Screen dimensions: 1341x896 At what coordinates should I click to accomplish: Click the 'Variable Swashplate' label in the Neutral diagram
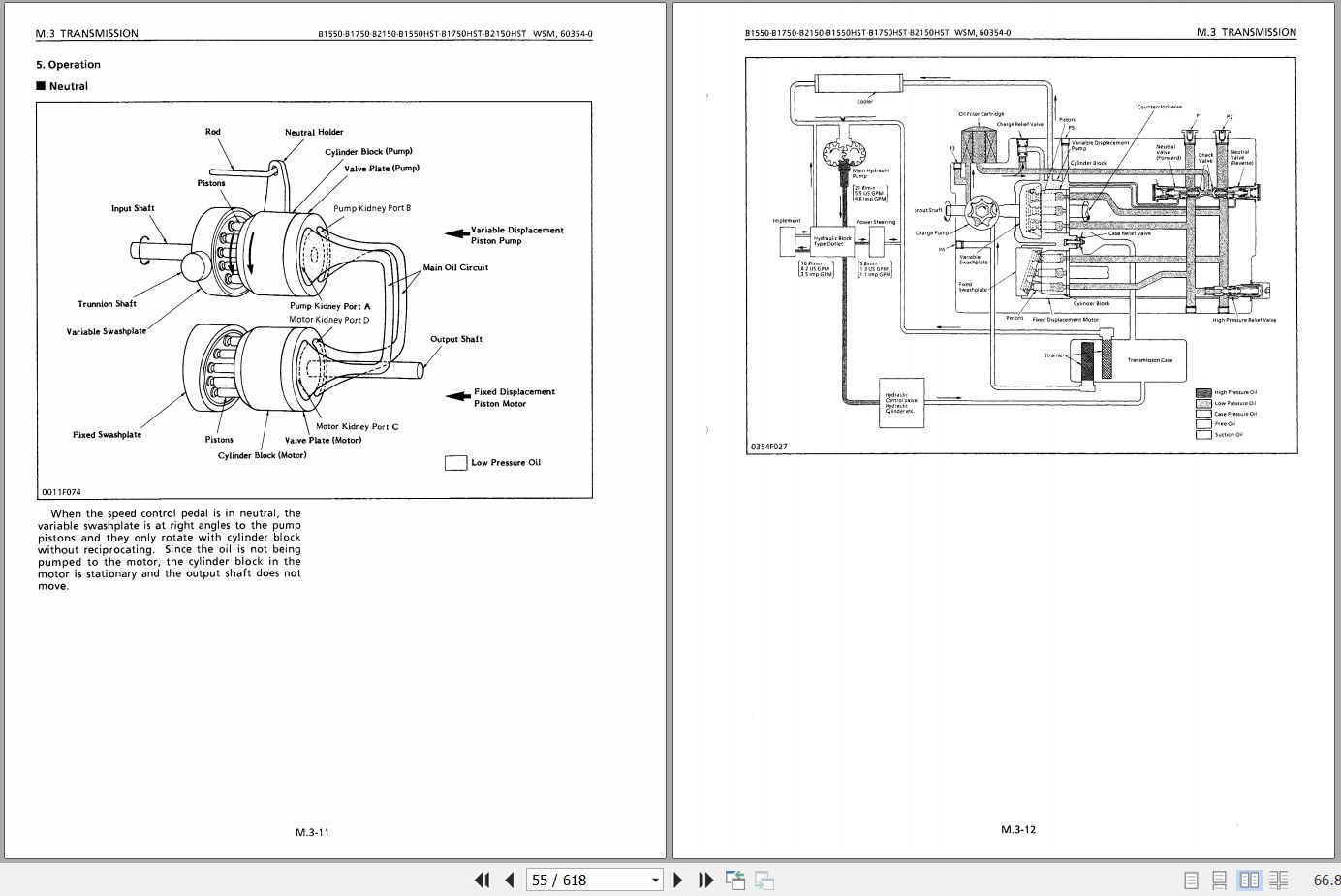pos(107,332)
